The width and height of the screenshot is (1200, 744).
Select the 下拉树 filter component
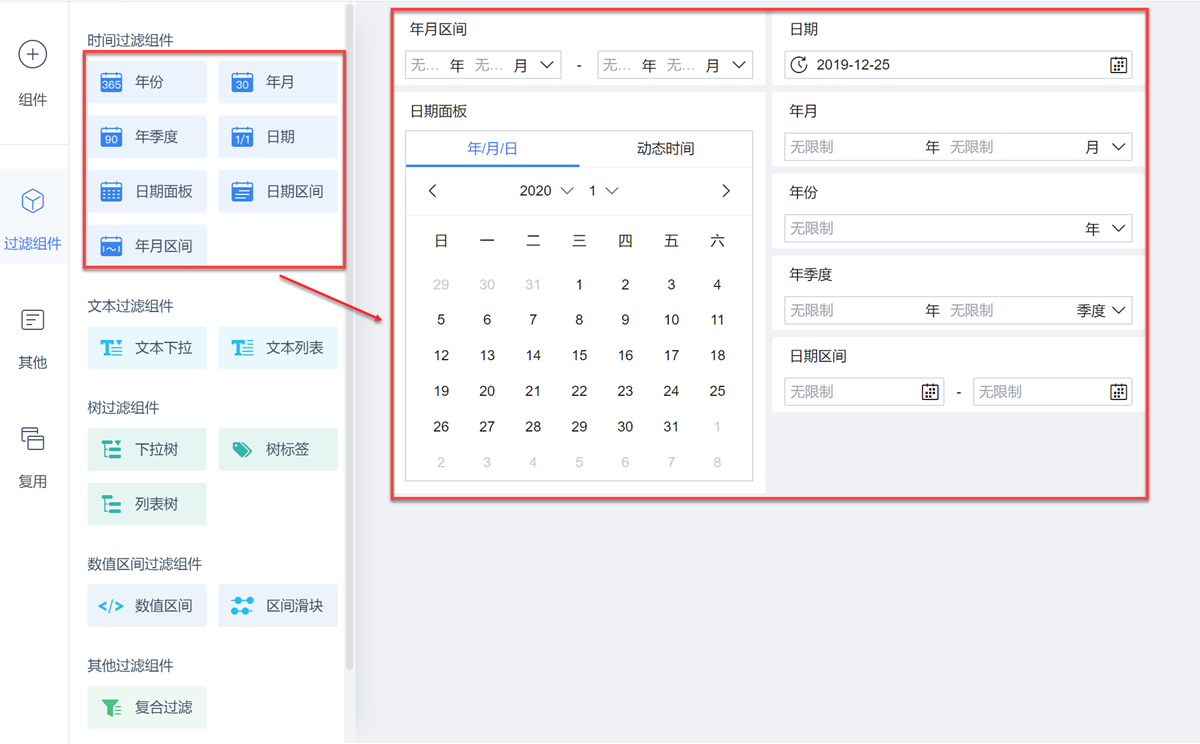tap(147, 450)
